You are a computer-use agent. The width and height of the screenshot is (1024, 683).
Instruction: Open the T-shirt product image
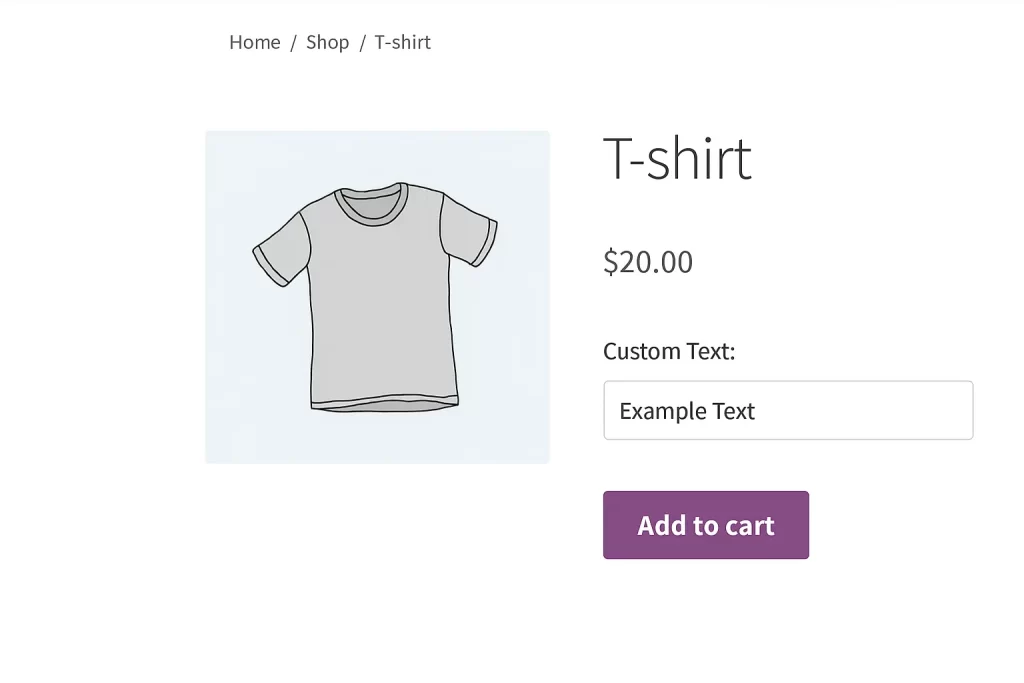tap(377, 296)
